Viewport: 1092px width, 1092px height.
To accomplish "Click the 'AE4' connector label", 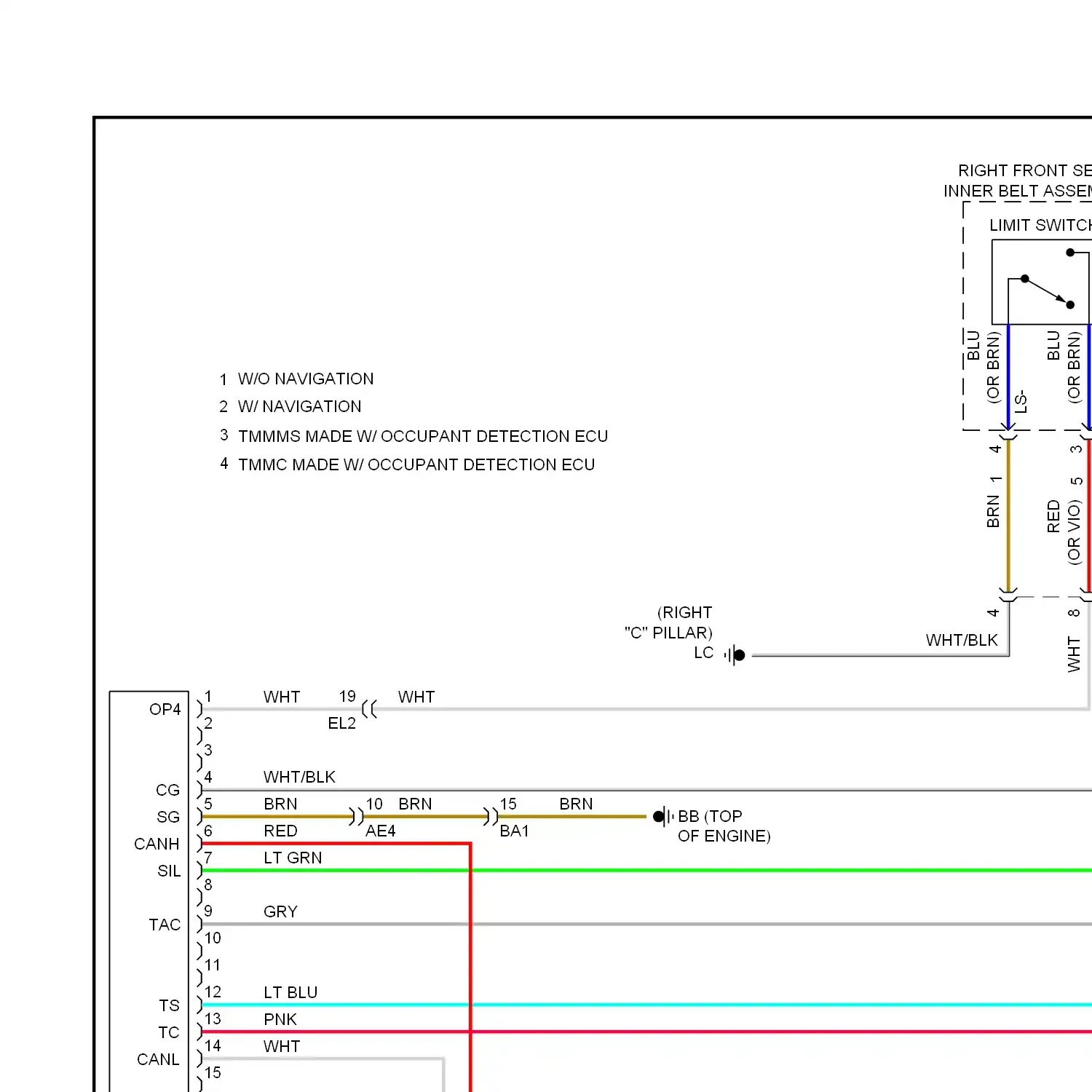I will [381, 831].
